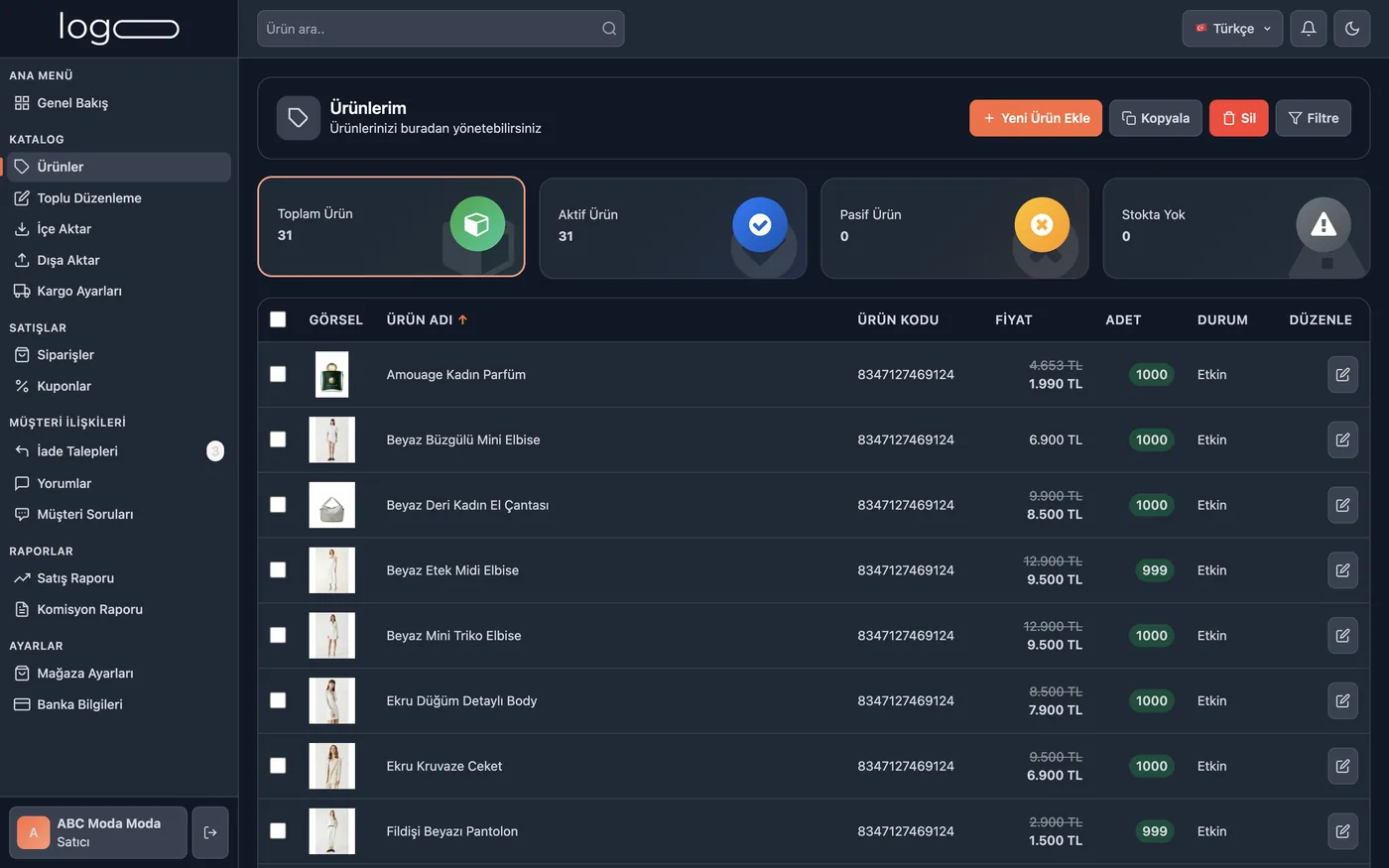Image resolution: width=1389 pixels, height=868 pixels.
Task: Click the FİYAT column header
Action: (x=1013, y=319)
